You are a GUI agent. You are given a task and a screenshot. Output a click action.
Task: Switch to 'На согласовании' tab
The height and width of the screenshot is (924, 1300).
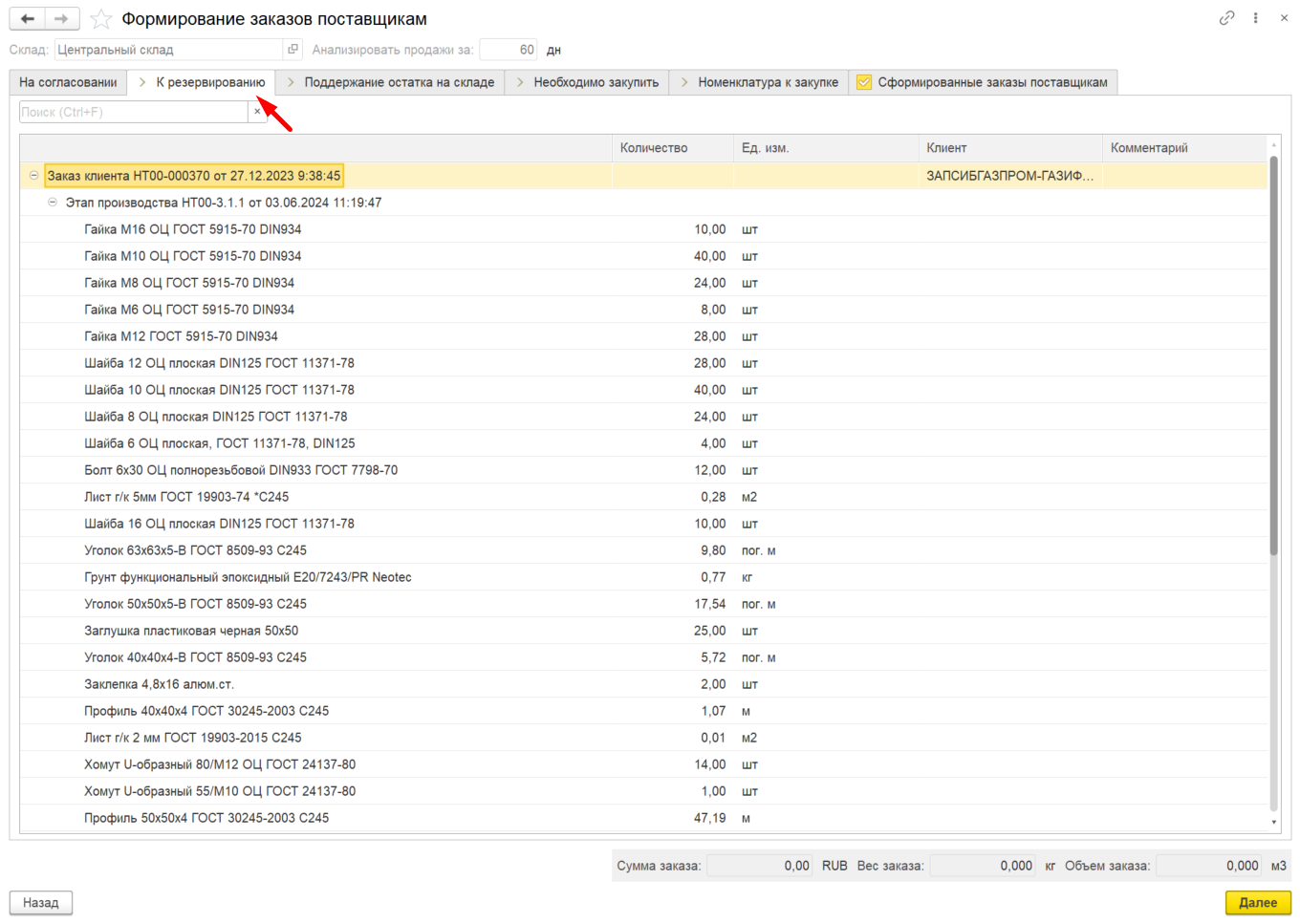tap(68, 82)
